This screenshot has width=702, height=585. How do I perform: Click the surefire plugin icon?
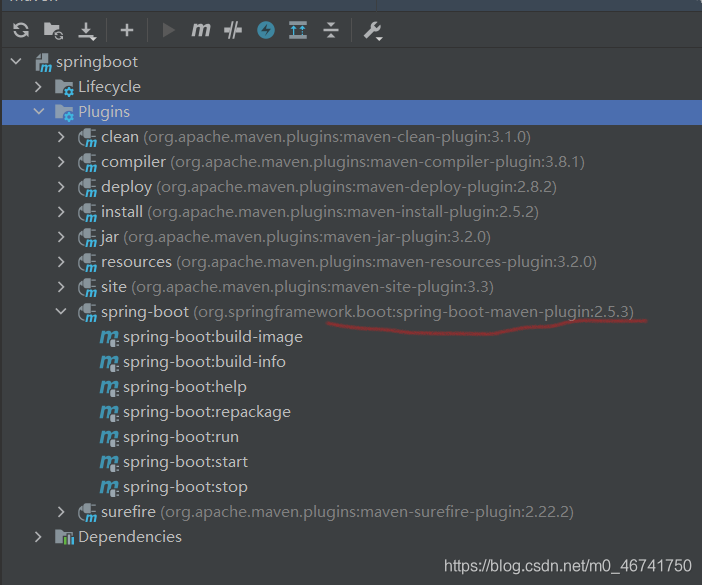[87, 512]
